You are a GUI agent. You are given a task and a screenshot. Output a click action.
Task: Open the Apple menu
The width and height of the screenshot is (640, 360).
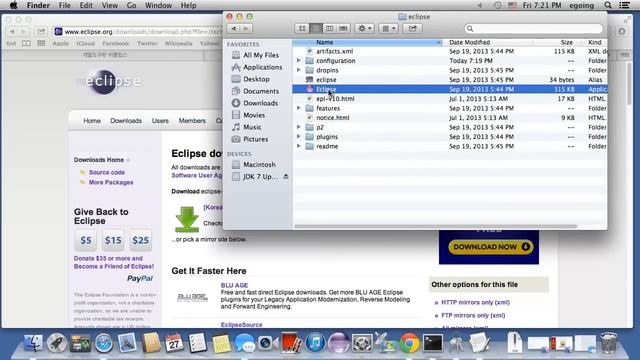click(x=13, y=5)
